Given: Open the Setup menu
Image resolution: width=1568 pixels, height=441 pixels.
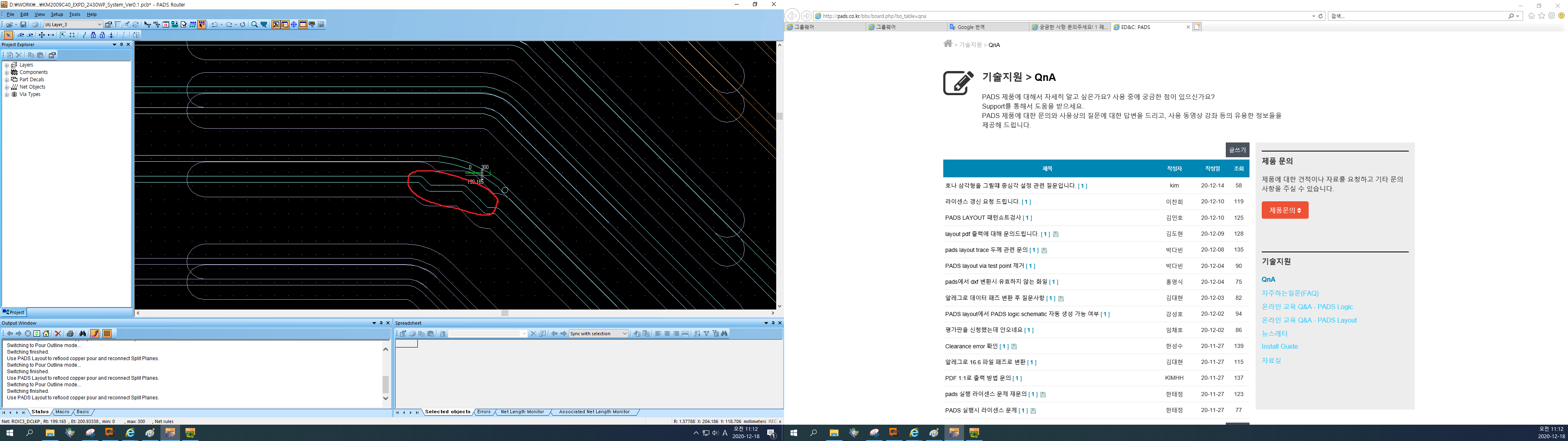Looking at the screenshot, I should [57, 14].
